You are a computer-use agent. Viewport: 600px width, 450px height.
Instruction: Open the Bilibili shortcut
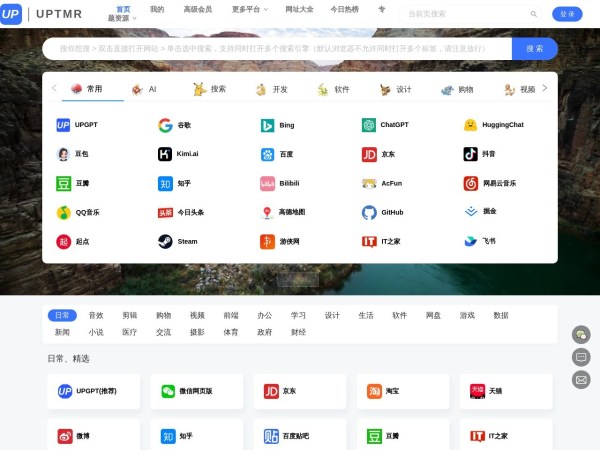pyautogui.click(x=267, y=183)
